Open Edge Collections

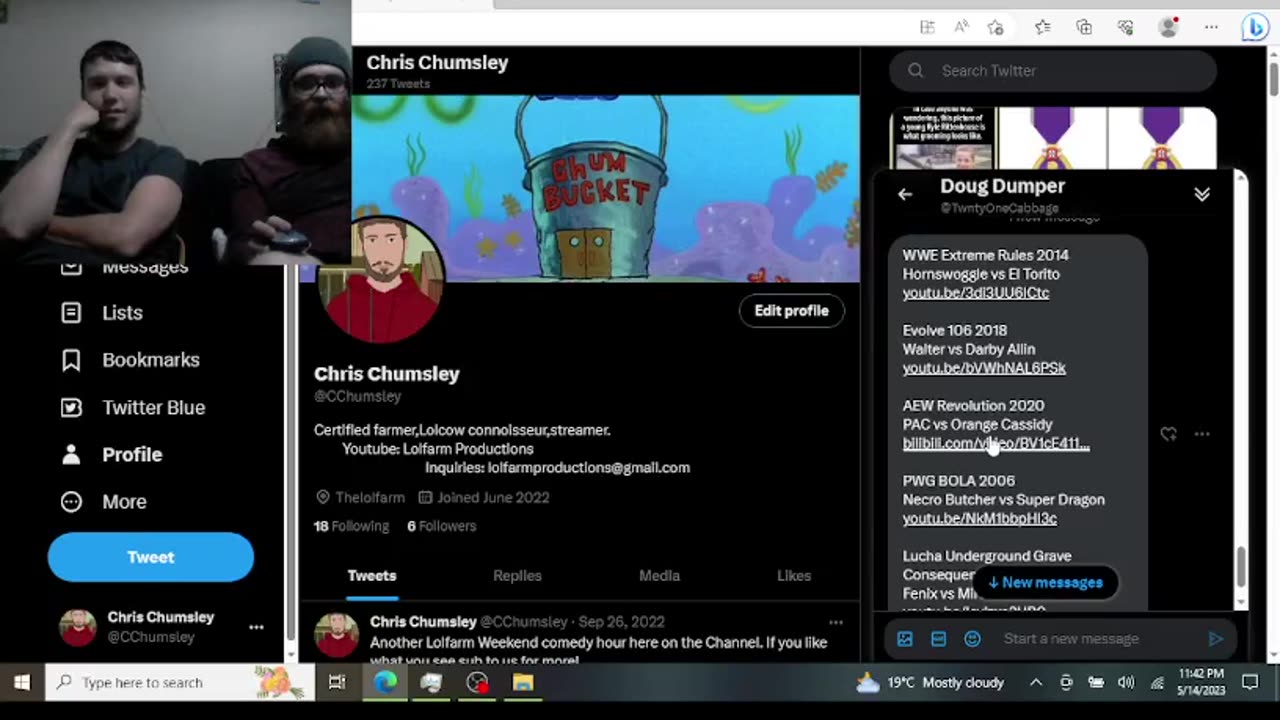[1084, 28]
